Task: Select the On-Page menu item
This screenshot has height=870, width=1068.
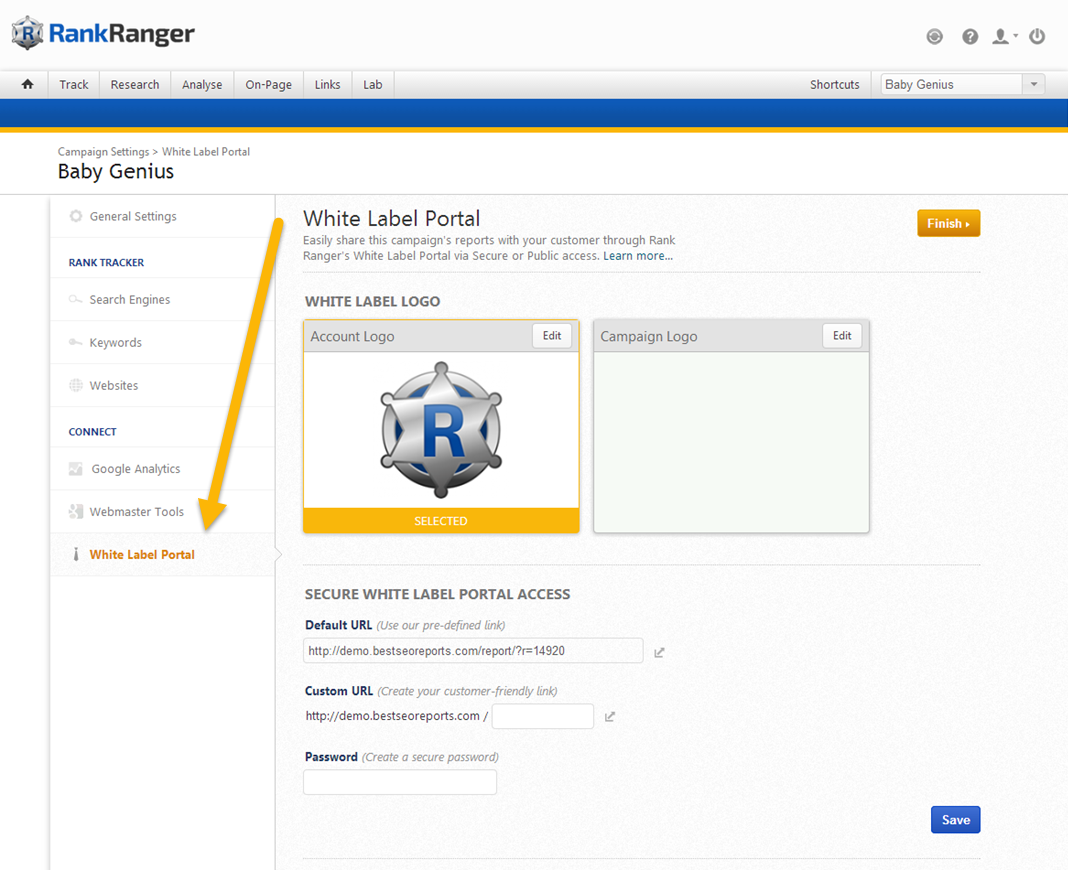Action: click(269, 85)
